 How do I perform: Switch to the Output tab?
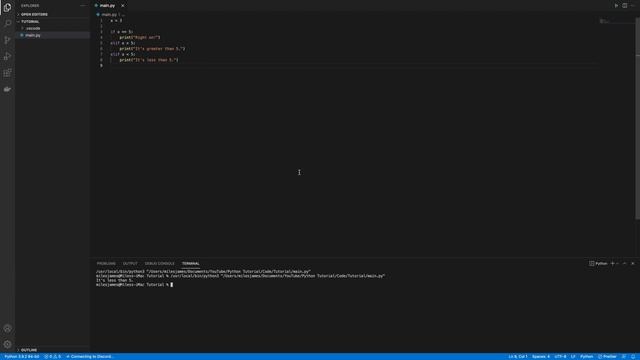[130, 264]
